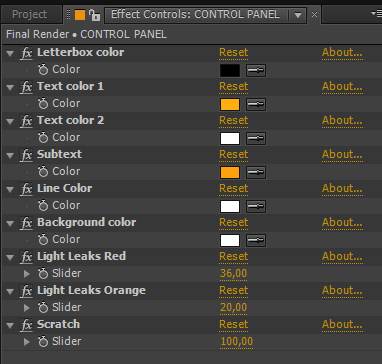Open the black Letterbox color swatch
The height and width of the screenshot is (364, 382).
(230, 71)
